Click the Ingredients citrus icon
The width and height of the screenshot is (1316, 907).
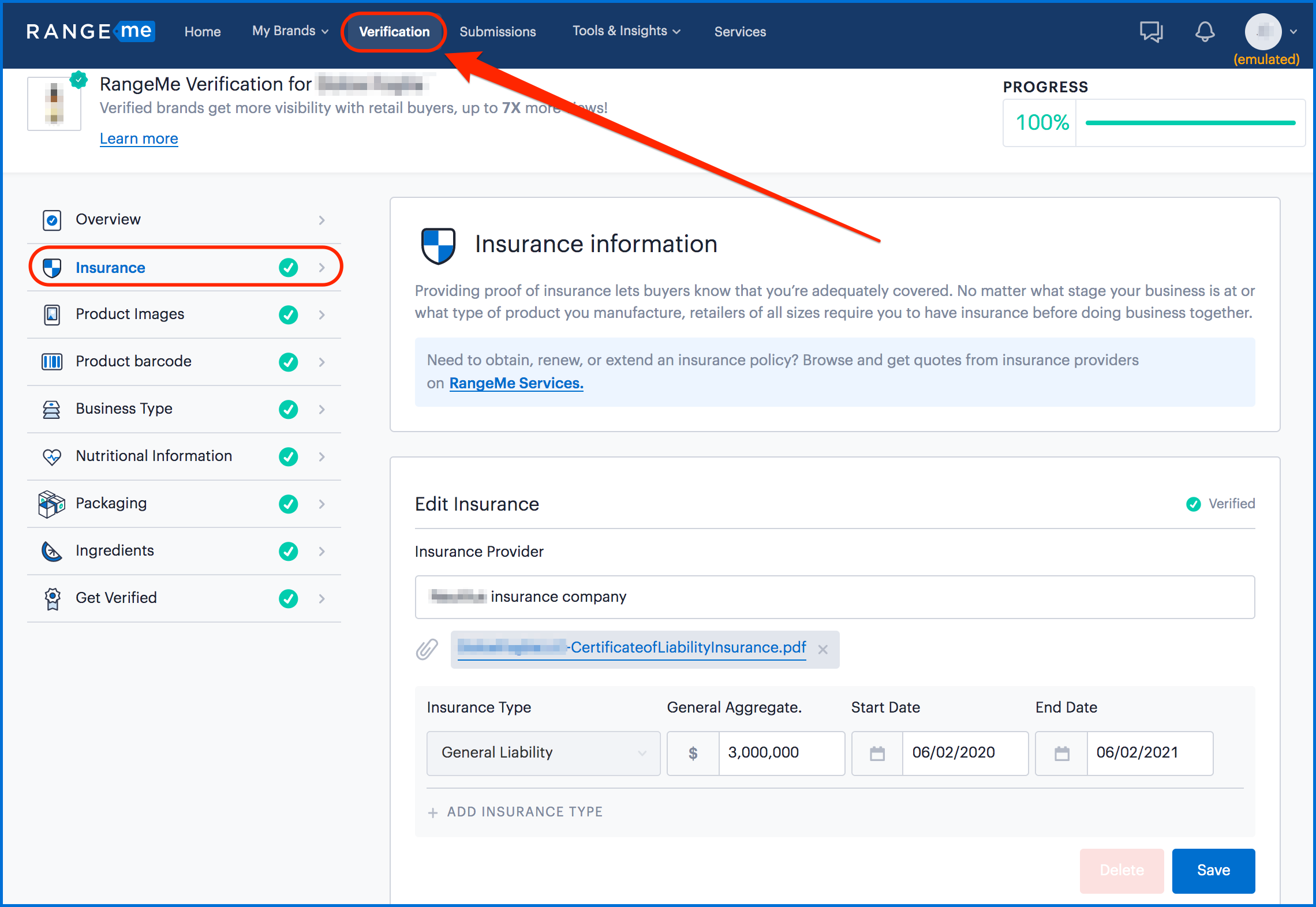click(x=52, y=552)
